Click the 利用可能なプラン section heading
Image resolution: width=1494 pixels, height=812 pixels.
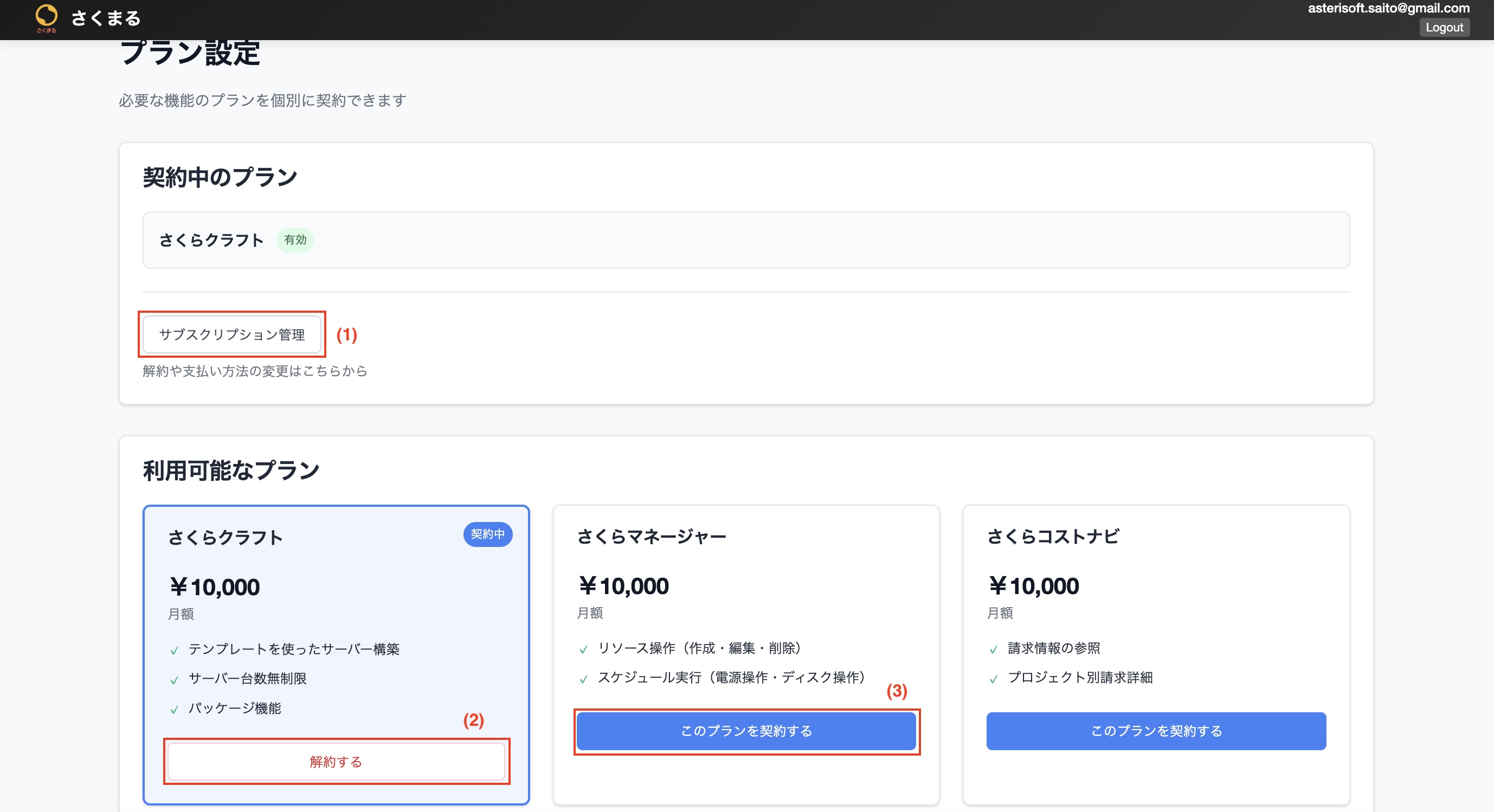231,471
